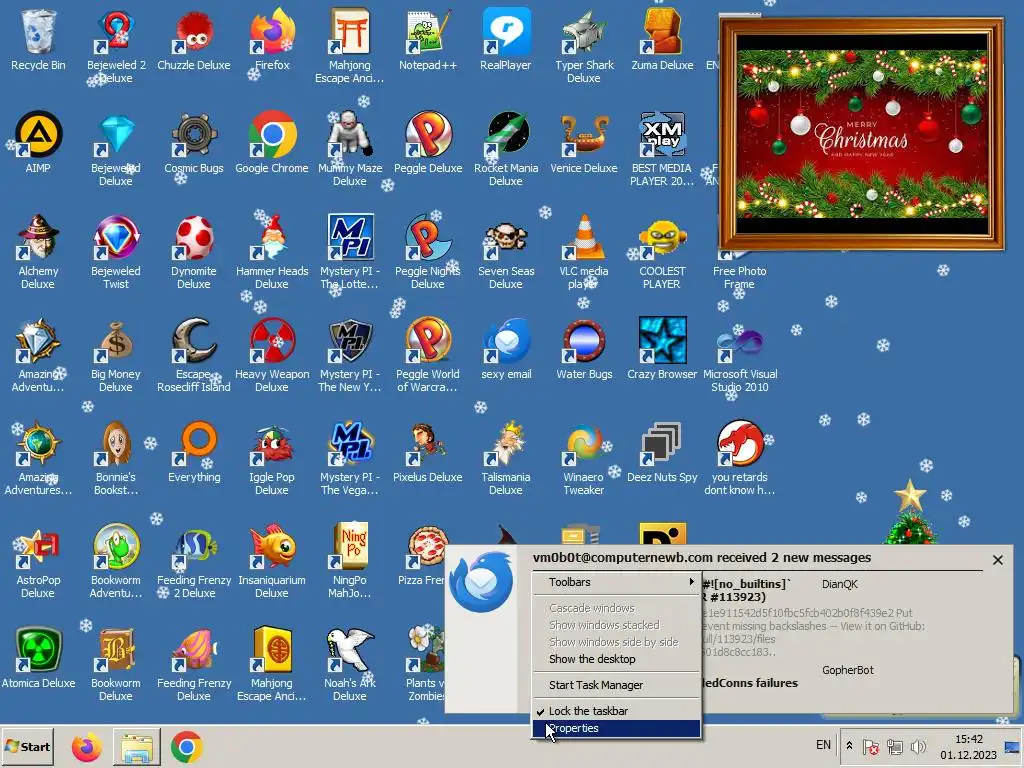1024x768 pixels.
Task: Select the Escape Rosecliff Island icon
Action: tap(193, 357)
